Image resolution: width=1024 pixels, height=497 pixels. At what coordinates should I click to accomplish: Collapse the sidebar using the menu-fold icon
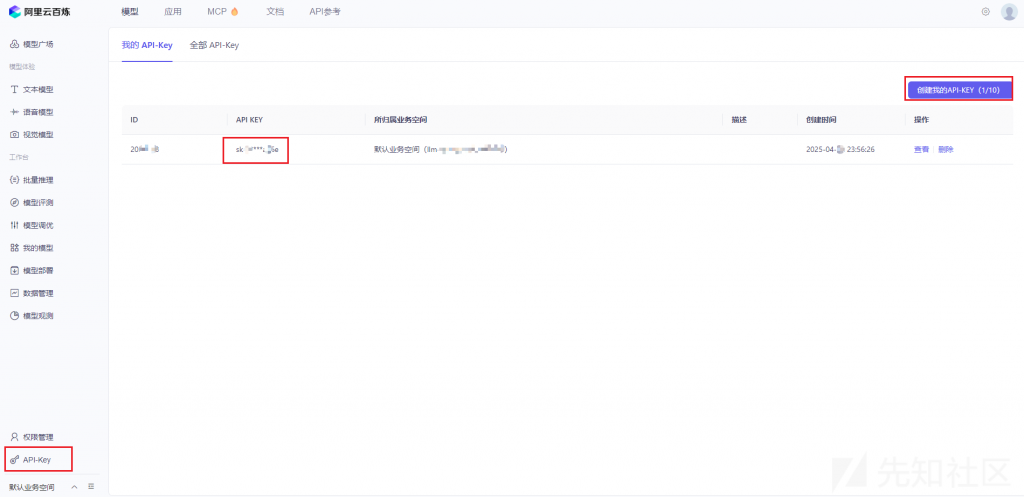point(91,487)
